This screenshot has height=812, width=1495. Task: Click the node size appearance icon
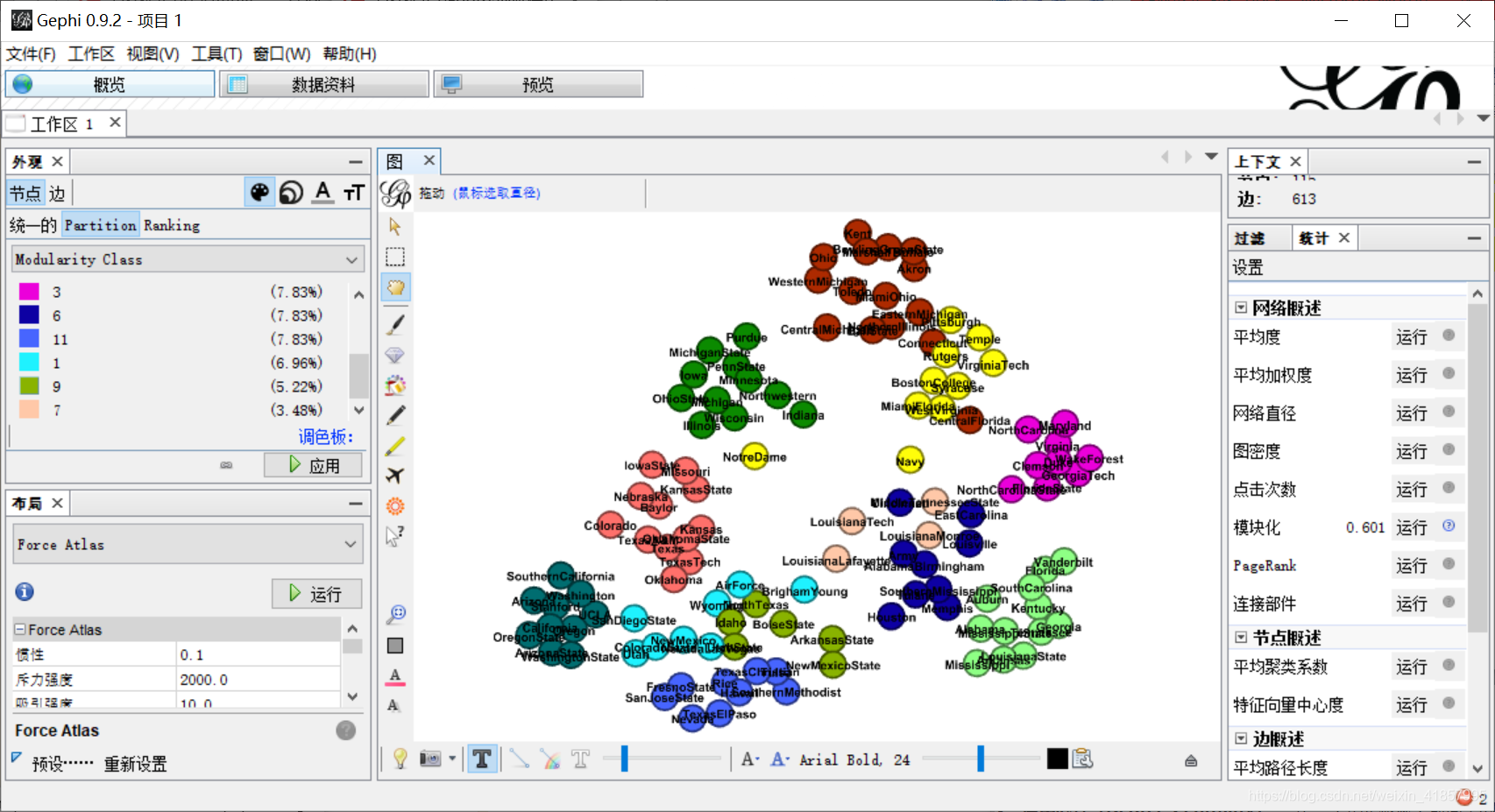[x=291, y=193]
